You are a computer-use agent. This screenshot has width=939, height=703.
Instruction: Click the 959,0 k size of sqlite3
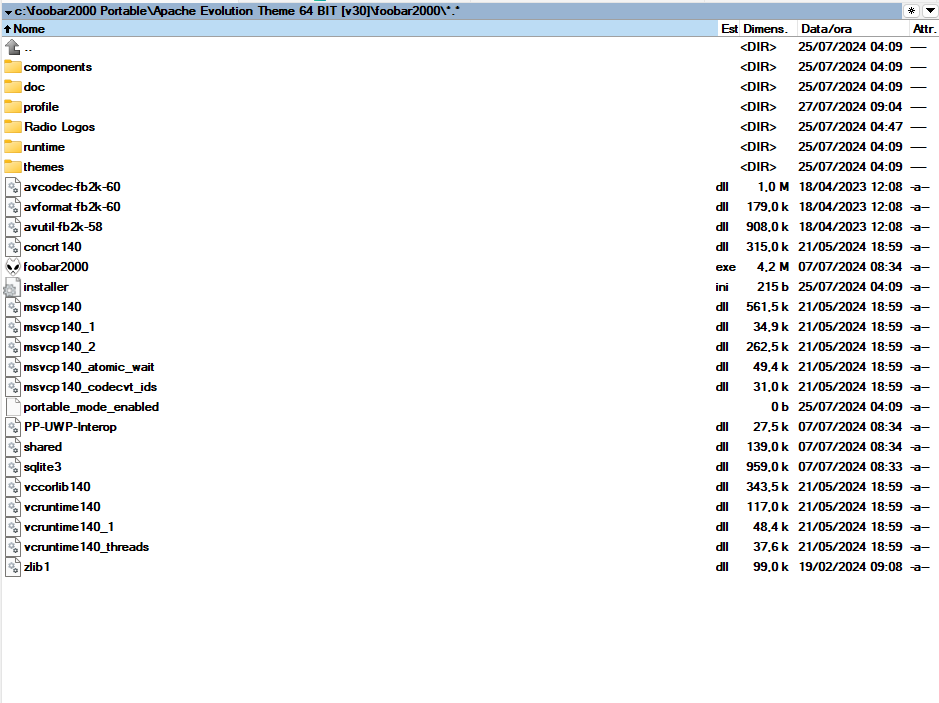(767, 467)
